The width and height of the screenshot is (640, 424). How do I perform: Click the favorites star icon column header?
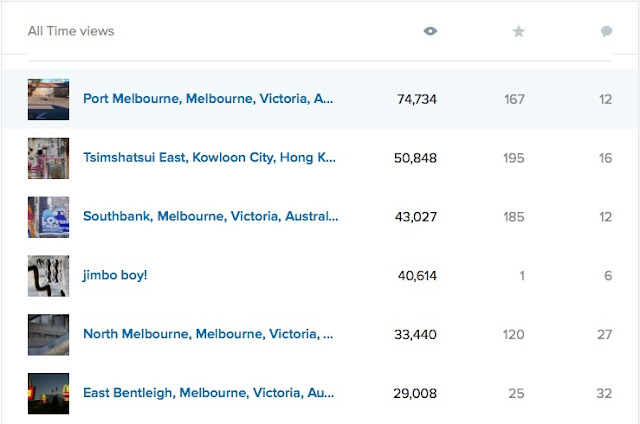(518, 31)
